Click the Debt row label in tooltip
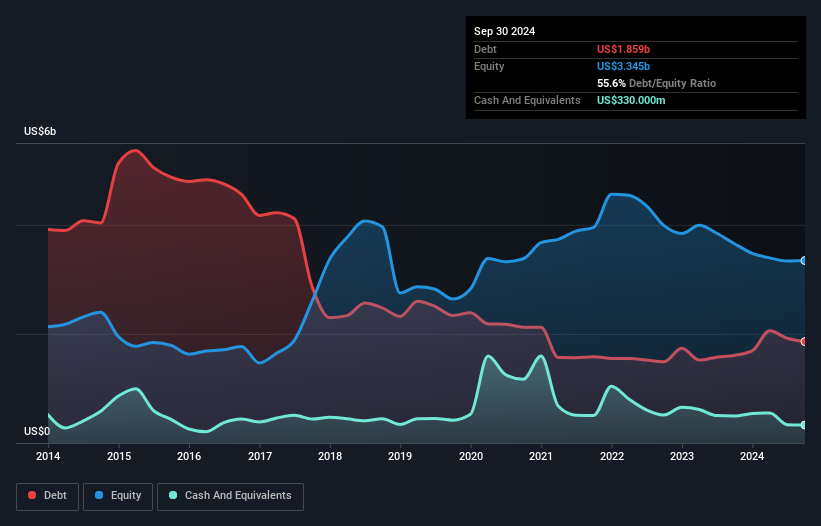The width and height of the screenshot is (821, 526). coord(485,49)
